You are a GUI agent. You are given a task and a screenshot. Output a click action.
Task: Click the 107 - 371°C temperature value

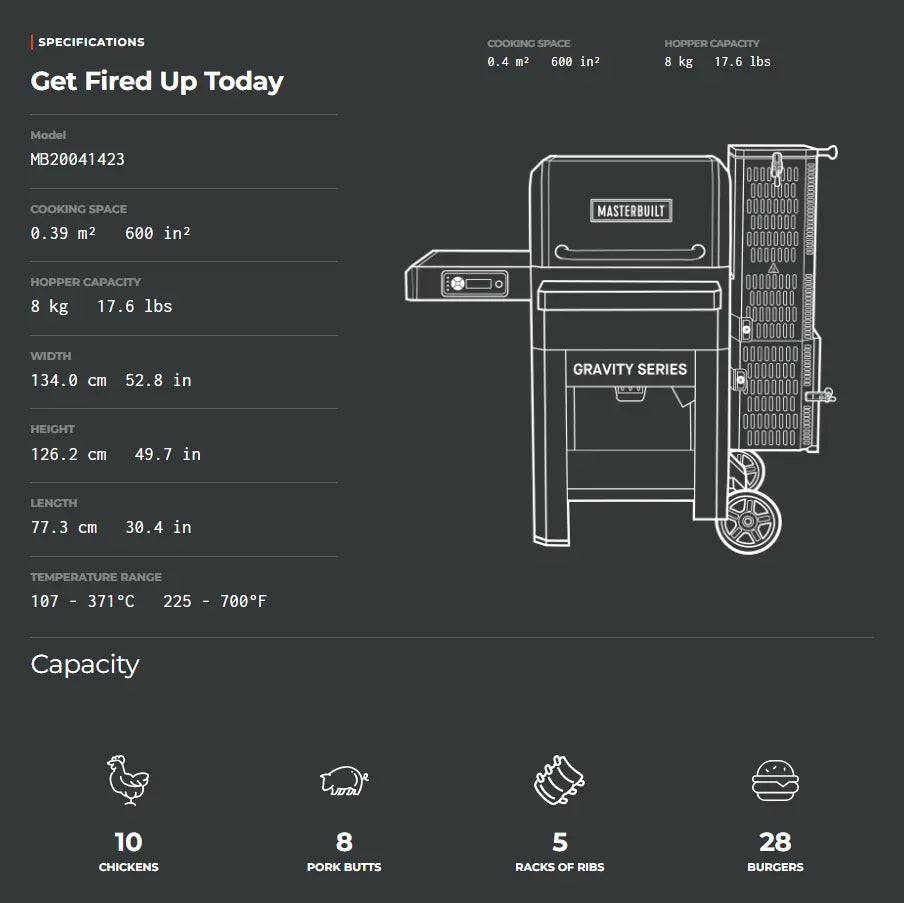tap(82, 601)
